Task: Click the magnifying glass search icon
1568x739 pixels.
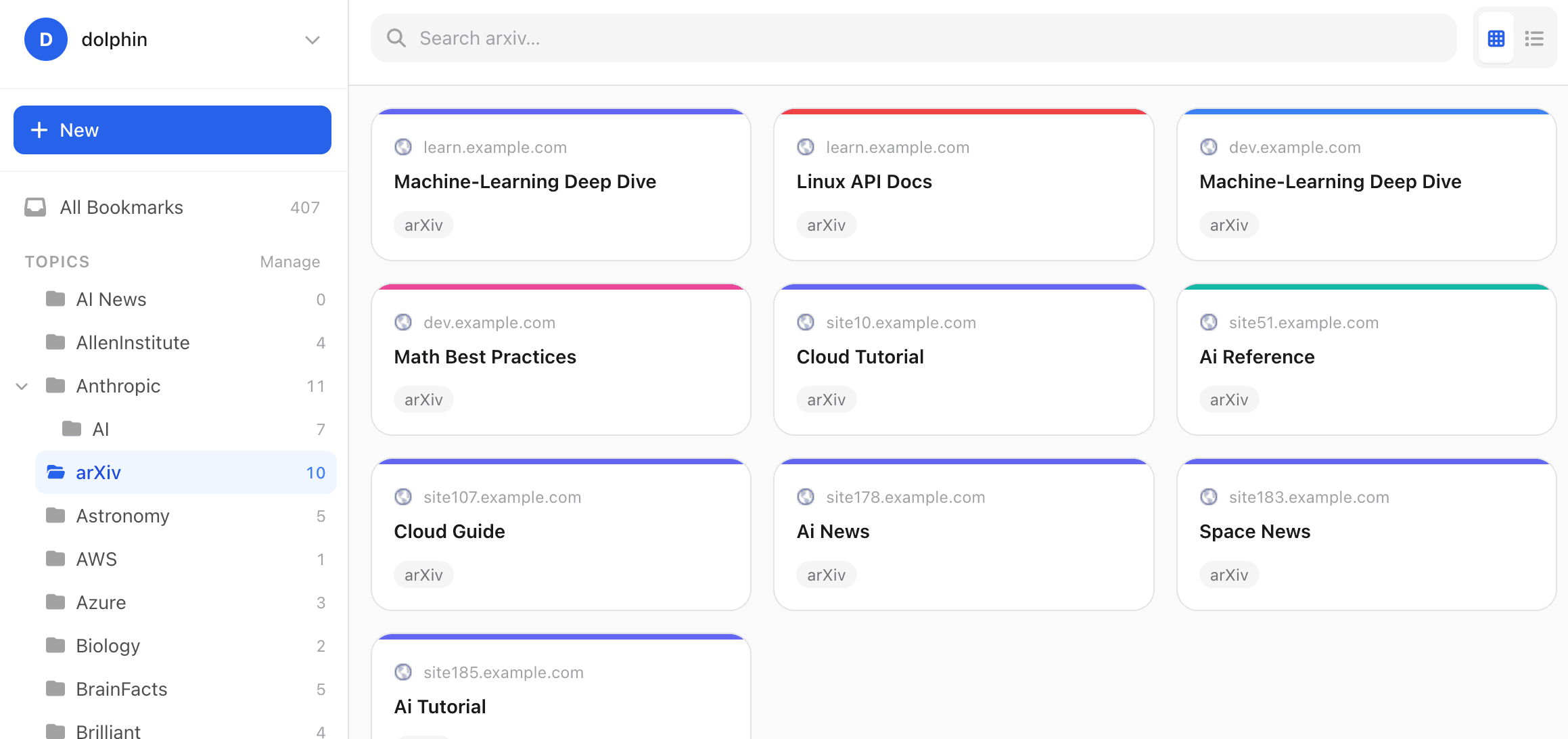Action: click(396, 39)
